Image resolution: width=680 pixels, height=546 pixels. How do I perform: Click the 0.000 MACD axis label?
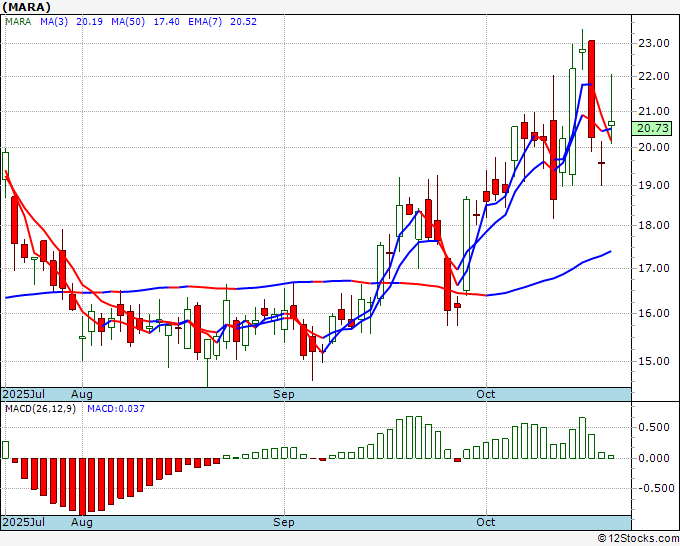654,458
